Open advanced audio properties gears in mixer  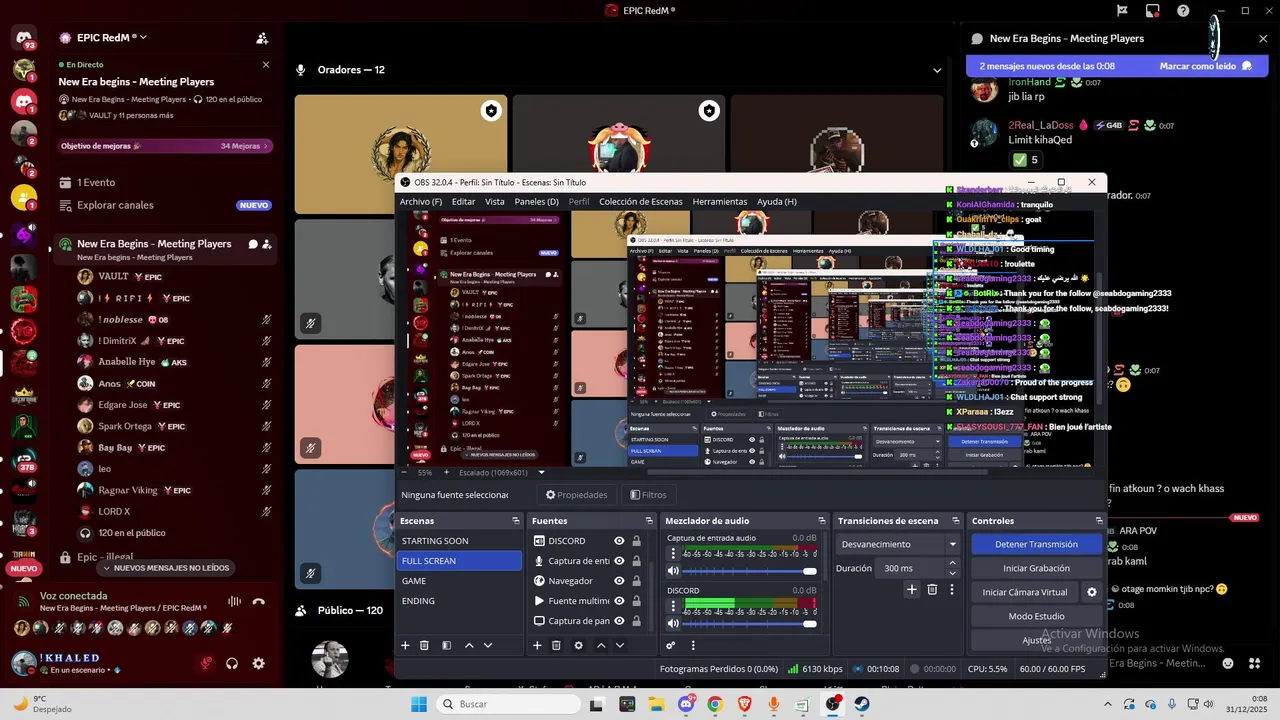click(671, 646)
